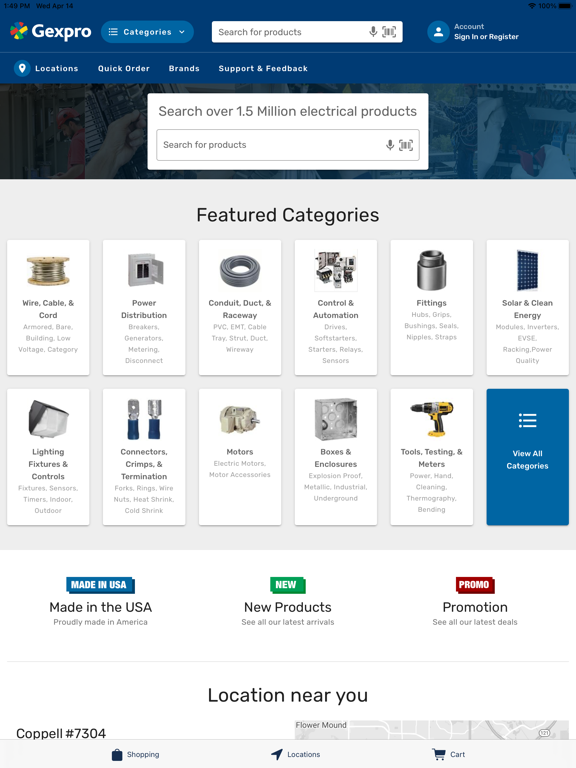Open Made in the USA heading
Screen dimensions: 576x768
pos(100,607)
